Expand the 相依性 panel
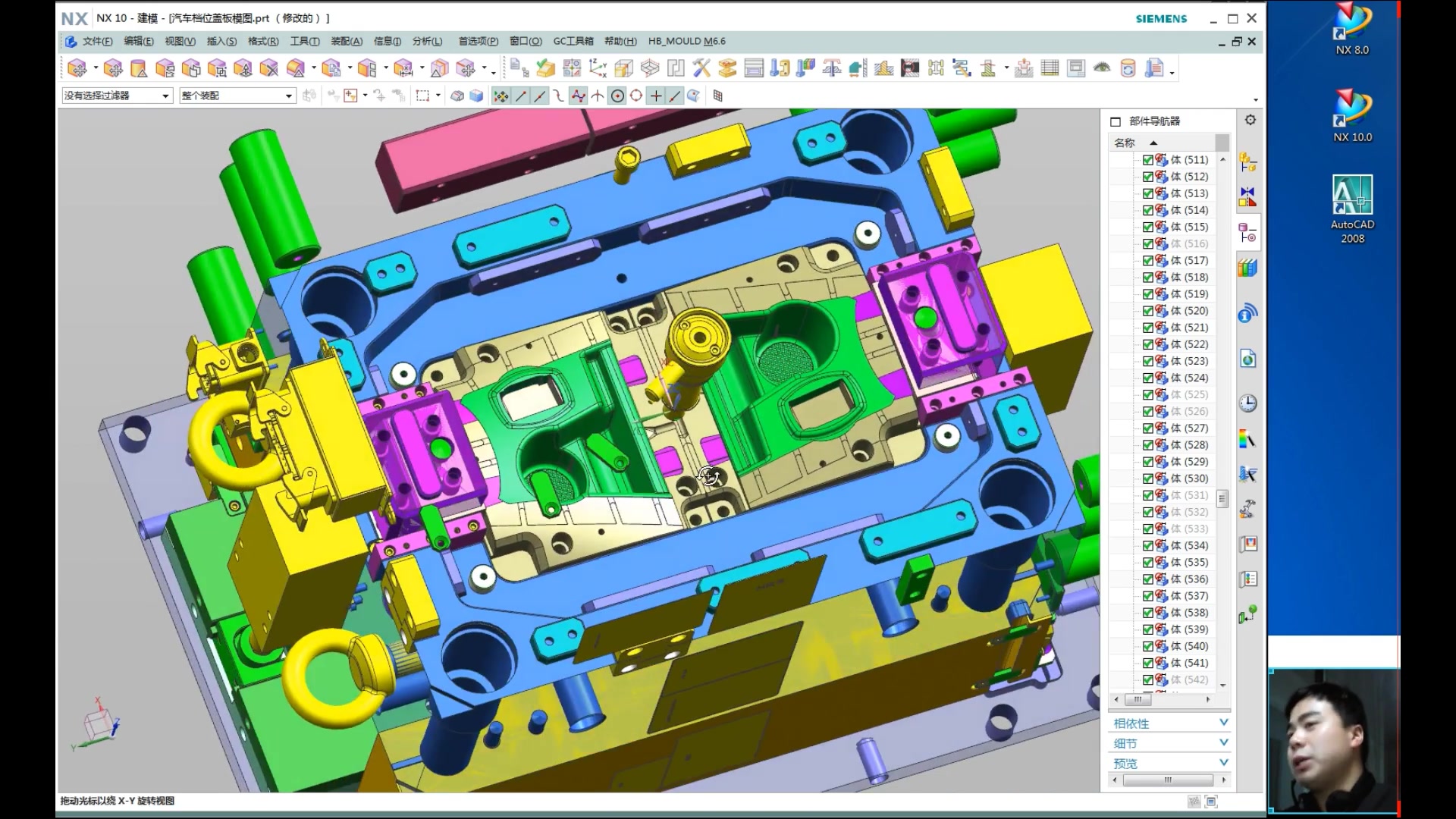Image resolution: width=1456 pixels, height=819 pixels. pos(1169,723)
